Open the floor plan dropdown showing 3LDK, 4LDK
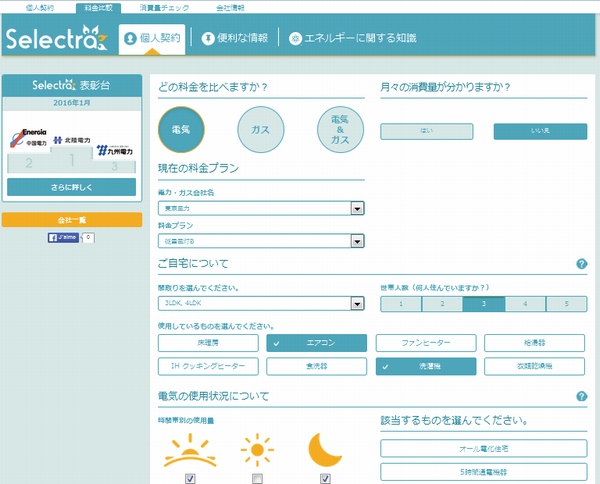 point(260,303)
